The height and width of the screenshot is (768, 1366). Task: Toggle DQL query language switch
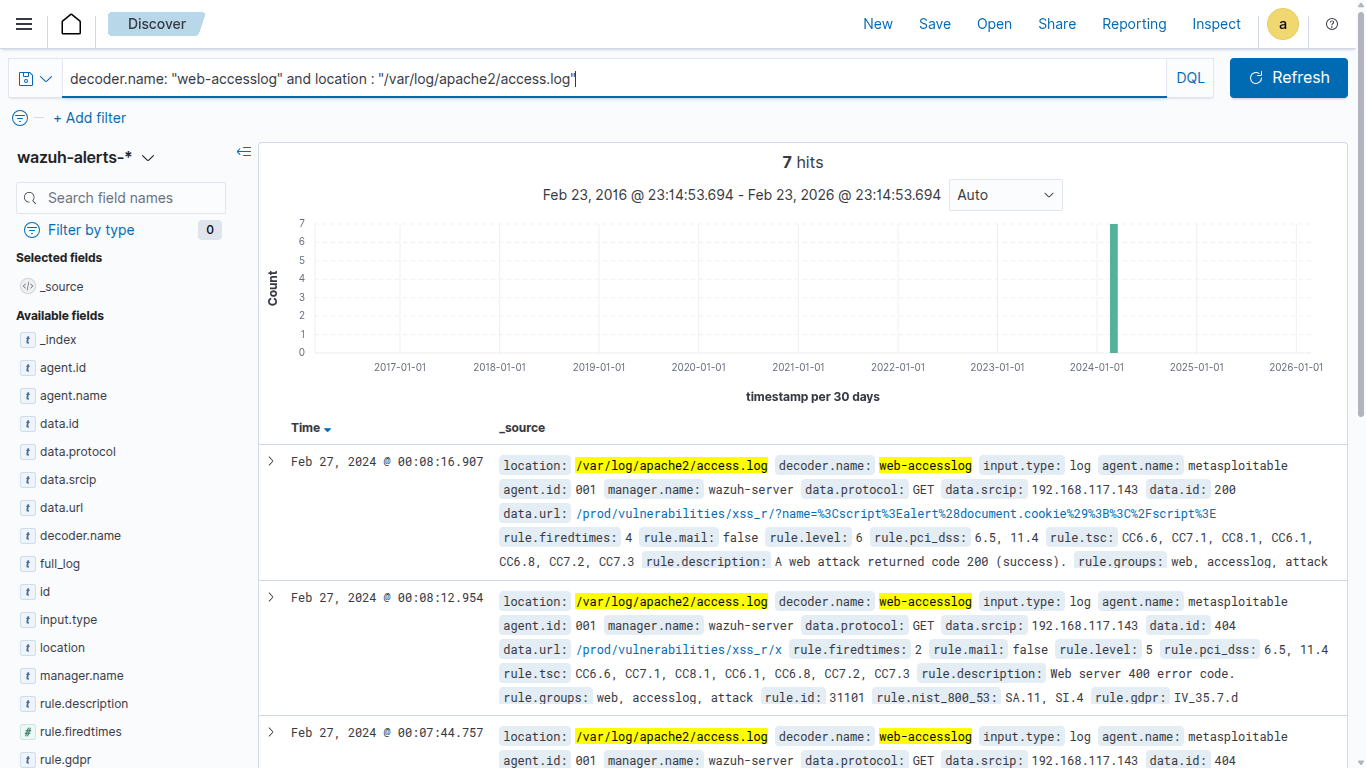point(1190,78)
